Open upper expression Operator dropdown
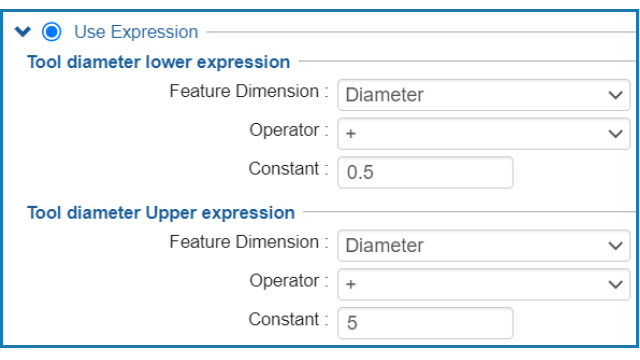The width and height of the screenshot is (640, 360). pos(484,284)
